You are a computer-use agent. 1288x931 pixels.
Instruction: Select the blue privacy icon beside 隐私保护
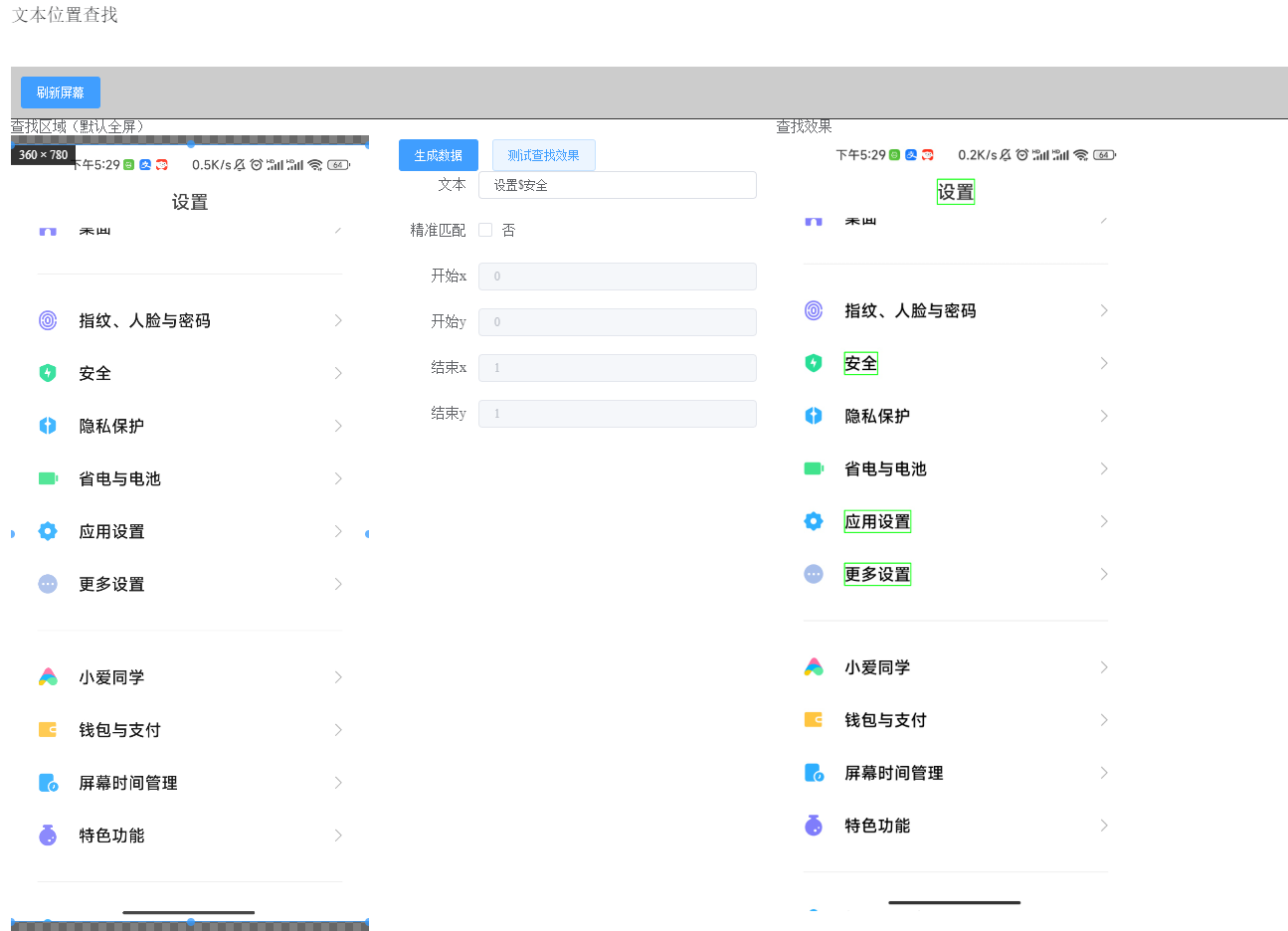coord(48,426)
